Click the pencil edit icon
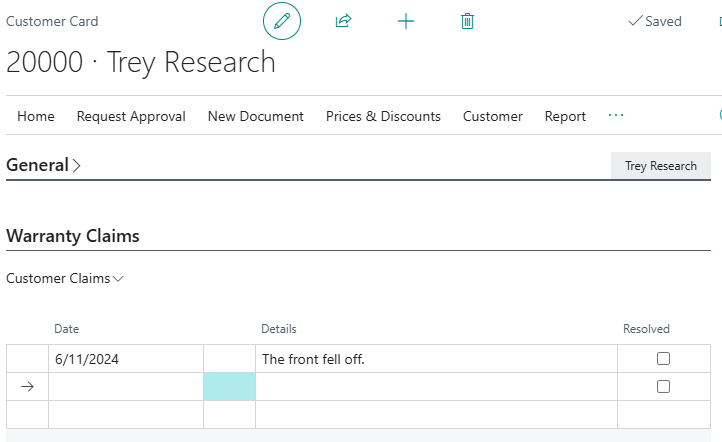Viewport: 722px width, 442px height. tap(281, 21)
